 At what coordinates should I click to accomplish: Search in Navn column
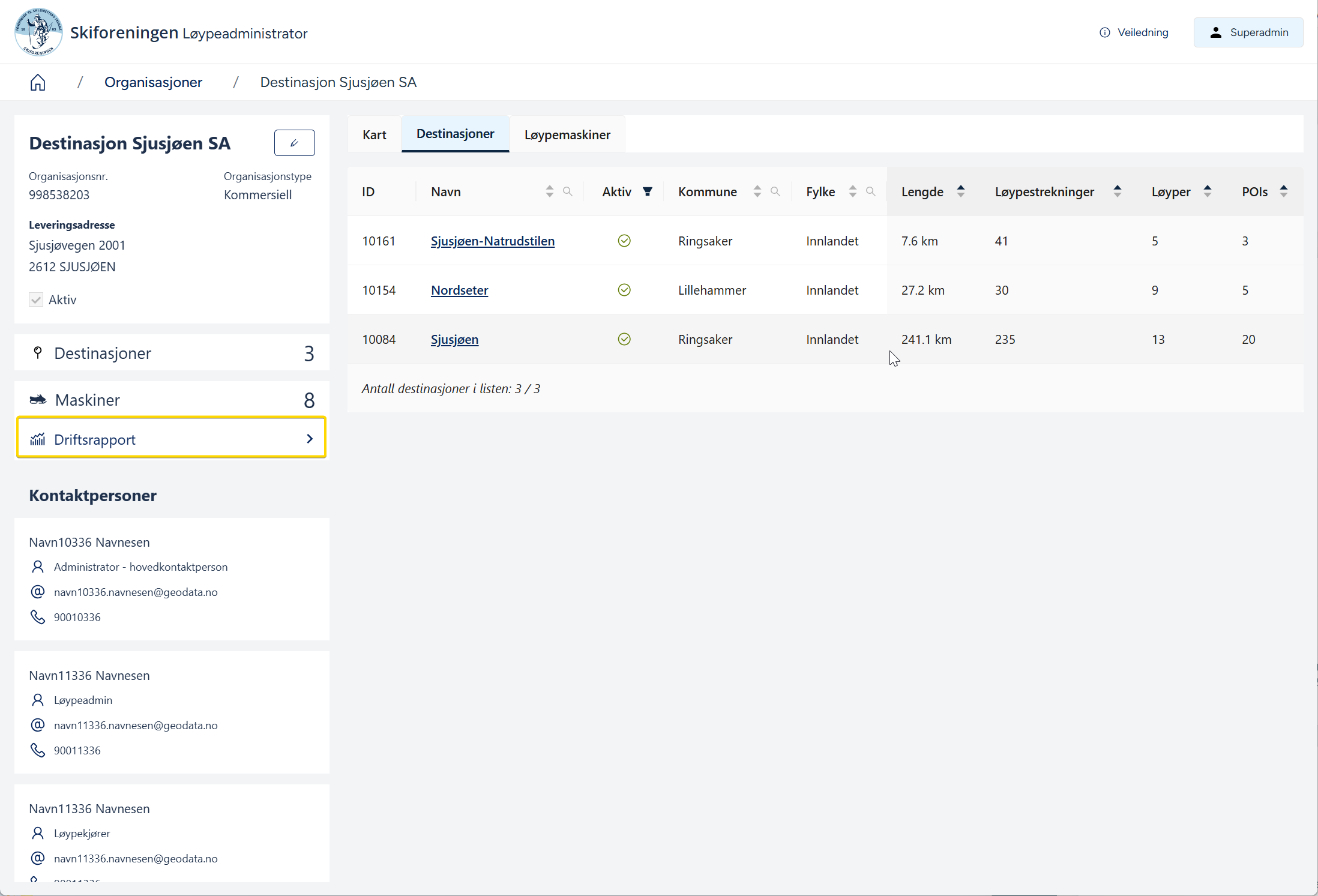(567, 191)
